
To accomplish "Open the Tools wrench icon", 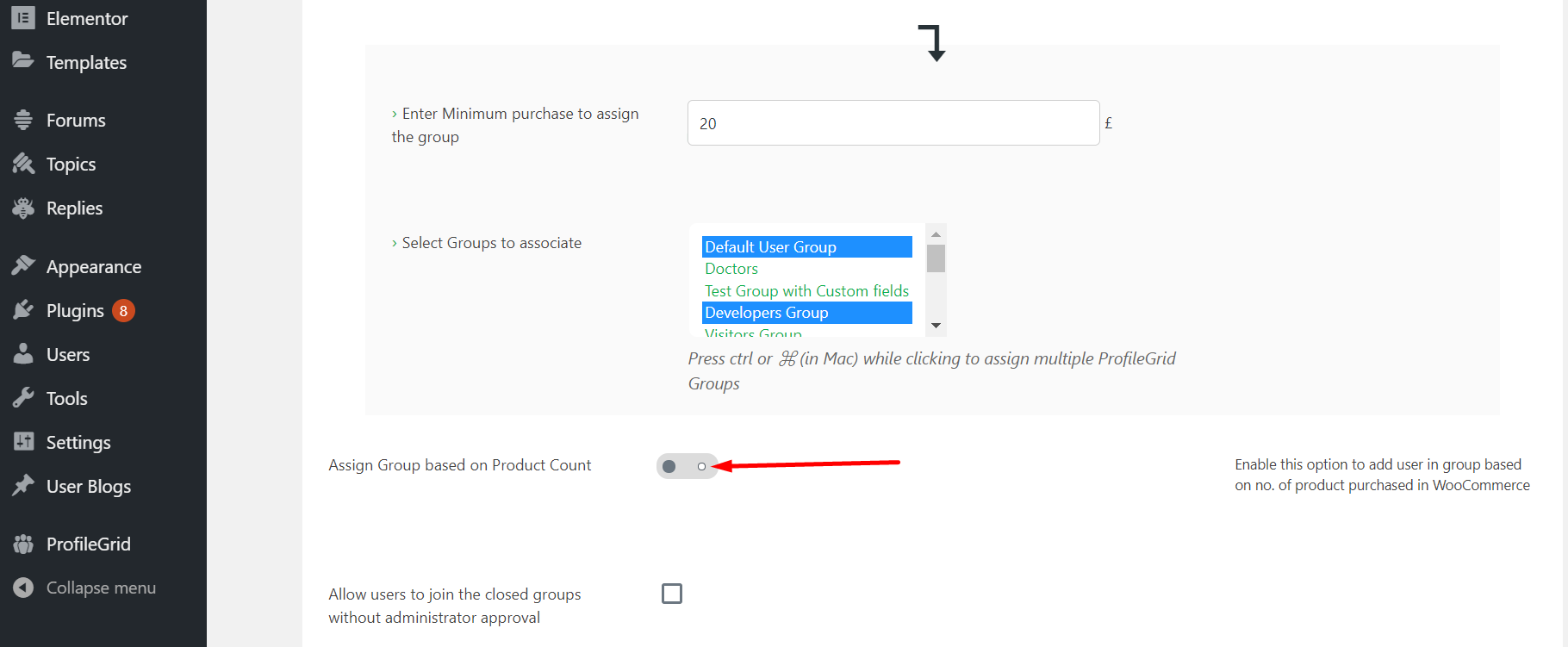I will (23, 398).
